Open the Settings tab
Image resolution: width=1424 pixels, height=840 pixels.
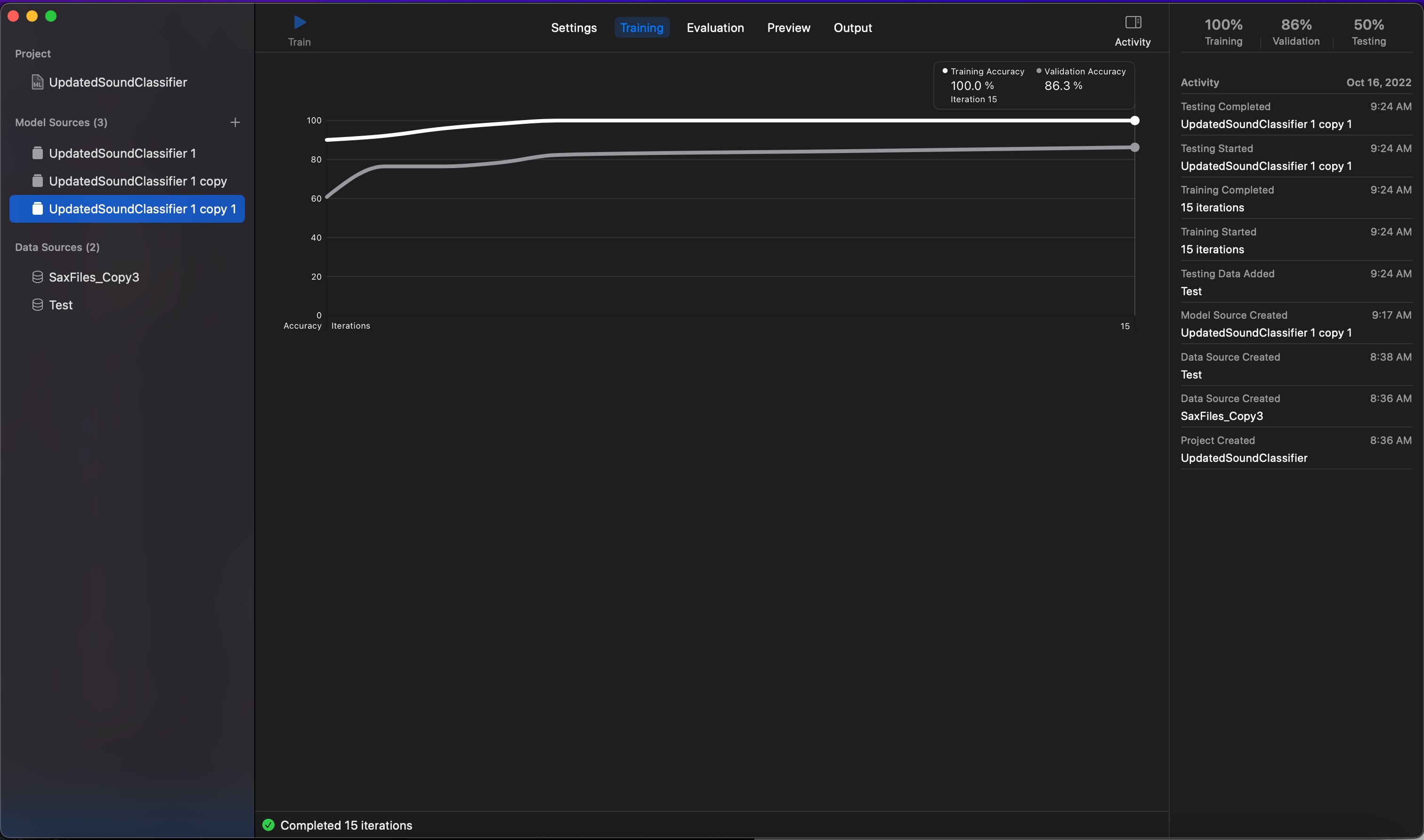[x=574, y=28]
